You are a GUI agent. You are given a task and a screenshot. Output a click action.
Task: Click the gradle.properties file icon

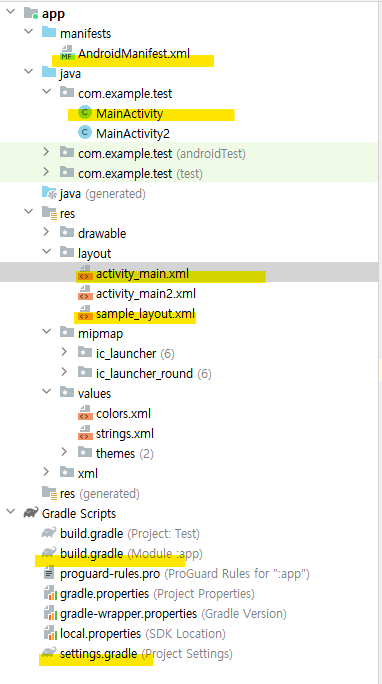pyautogui.click(x=49, y=594)
